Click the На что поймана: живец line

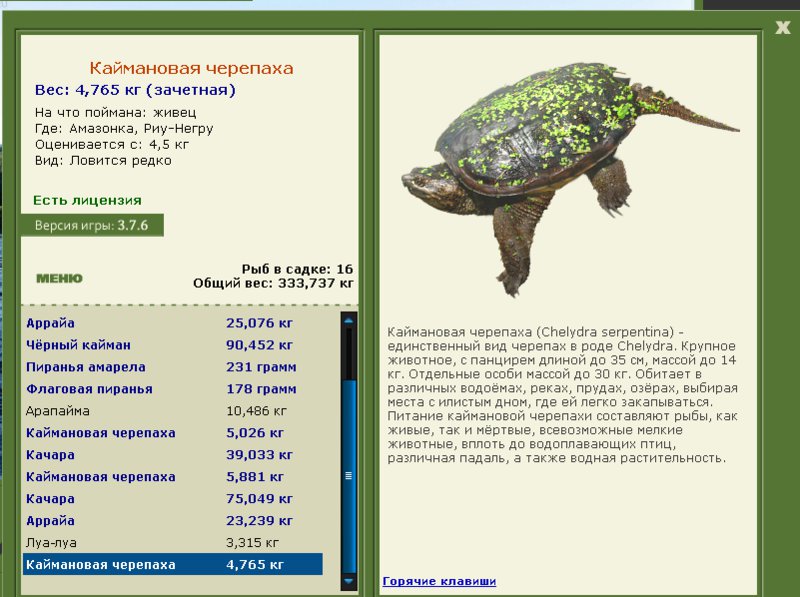(115, 112)
